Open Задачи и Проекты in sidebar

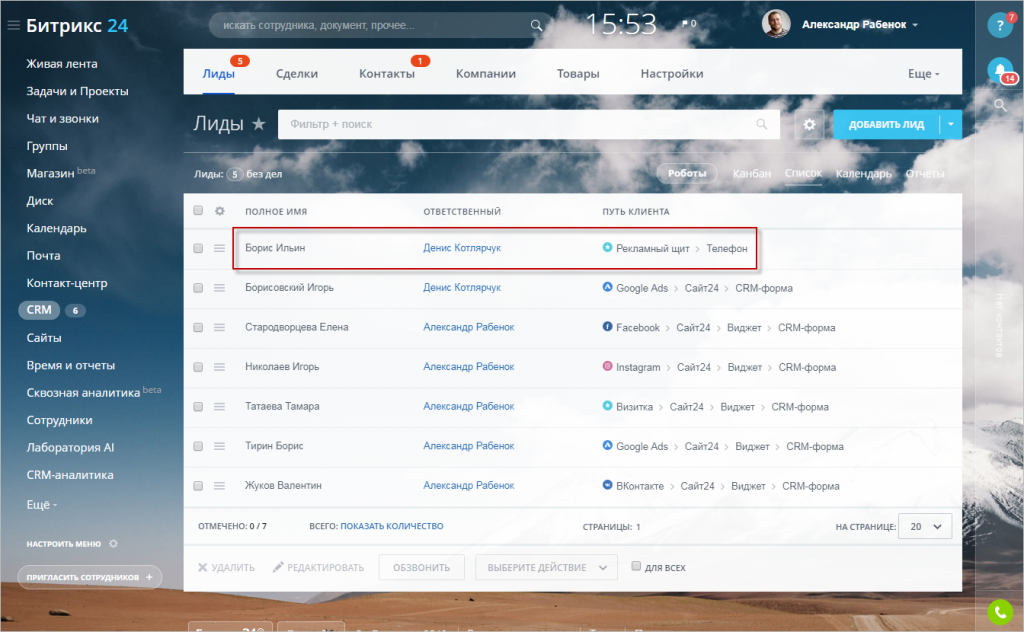pyautogui.click(x=77, y=91)
